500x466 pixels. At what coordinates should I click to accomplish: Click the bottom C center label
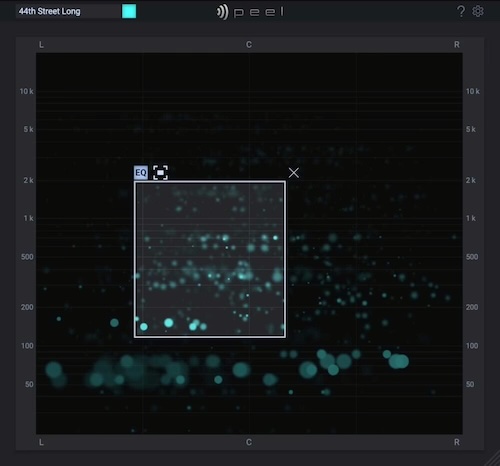249,442
